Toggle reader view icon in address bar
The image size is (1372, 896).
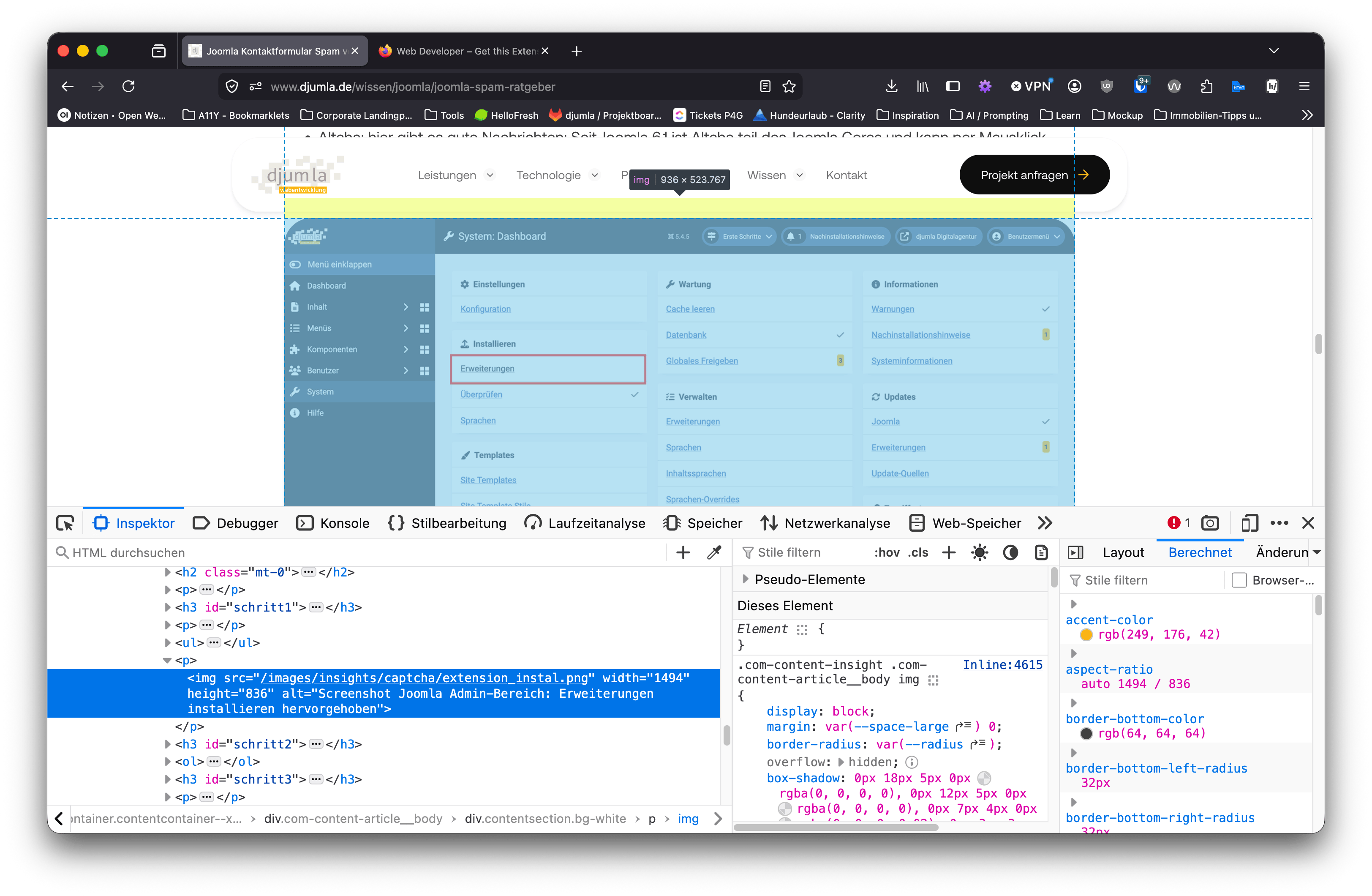tap(765, 86)
